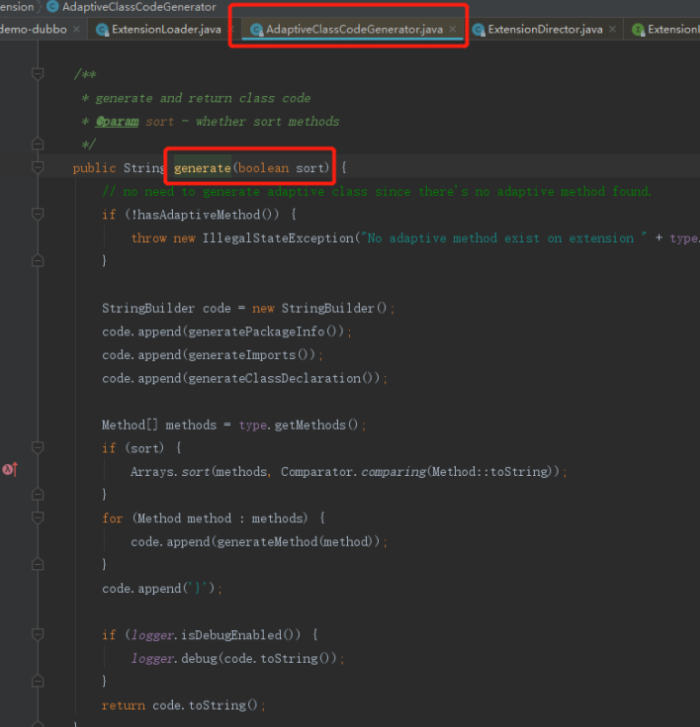700x727 pixels.
Task: Close the ExtensionDirector.java tab
Action: [x=612, y=29]
